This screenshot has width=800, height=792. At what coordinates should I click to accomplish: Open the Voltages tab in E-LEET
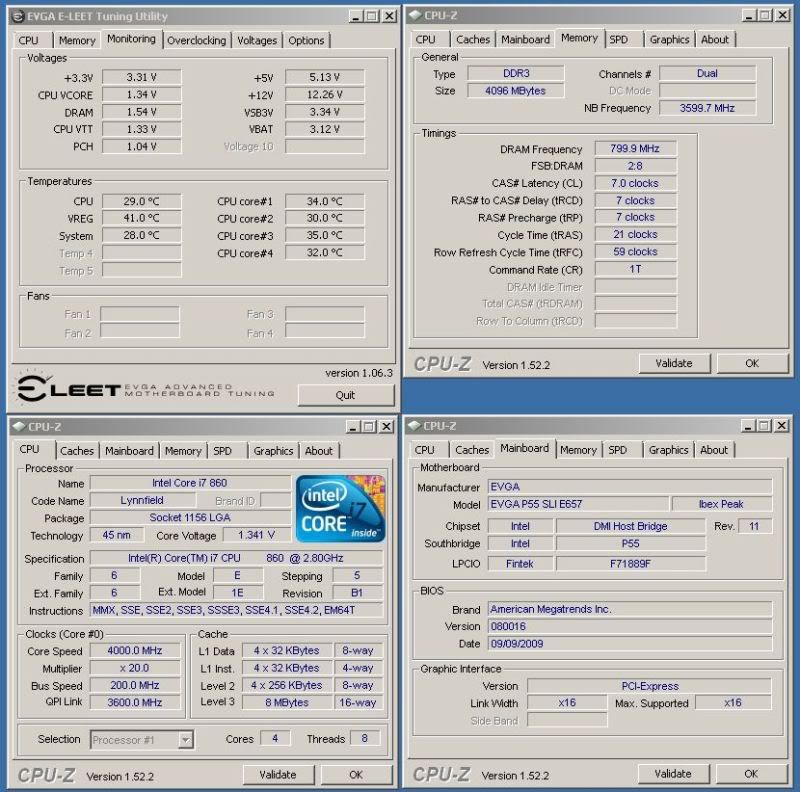pos(257,40)
